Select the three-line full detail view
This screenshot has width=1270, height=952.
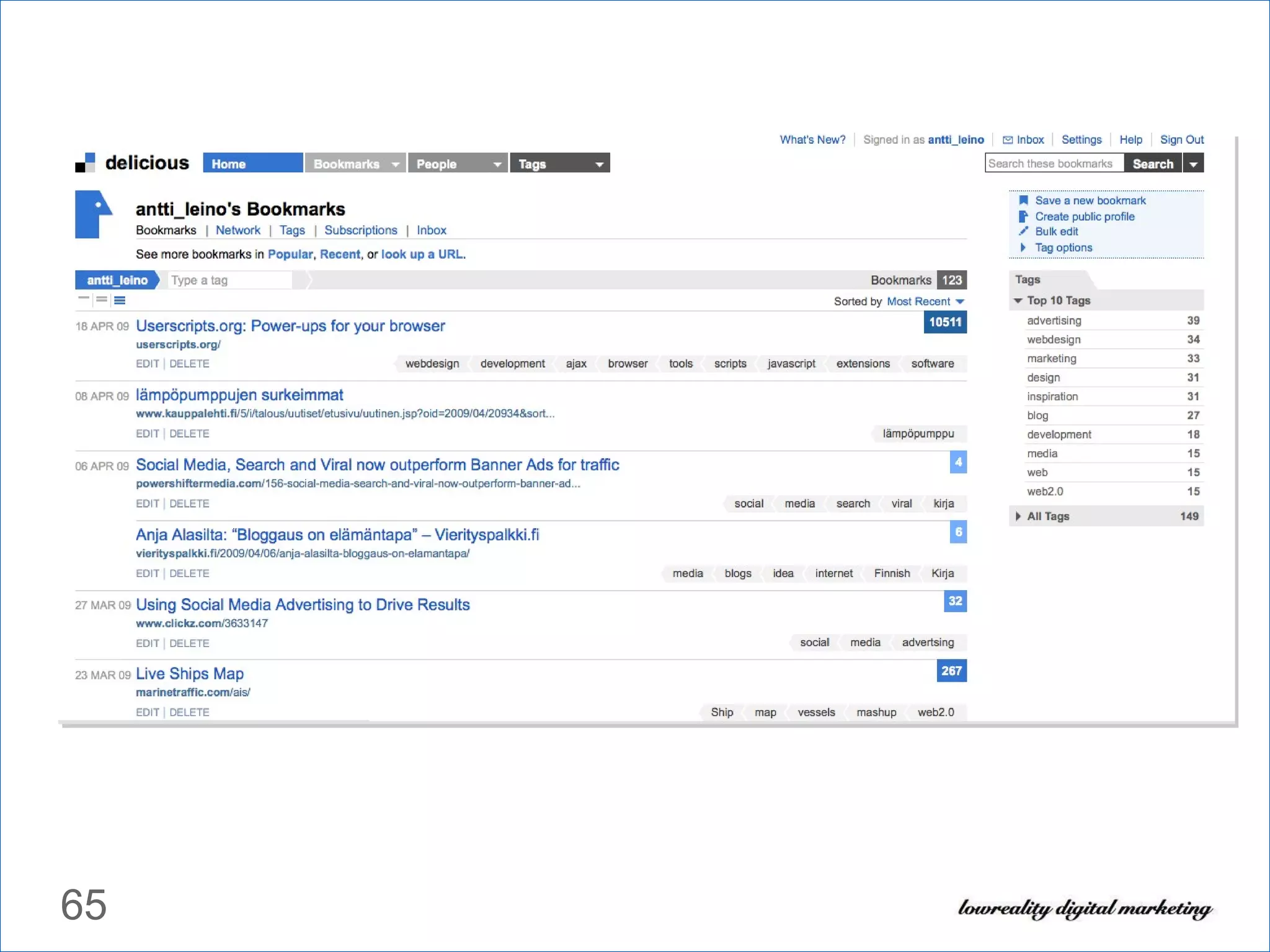point(120,300)
